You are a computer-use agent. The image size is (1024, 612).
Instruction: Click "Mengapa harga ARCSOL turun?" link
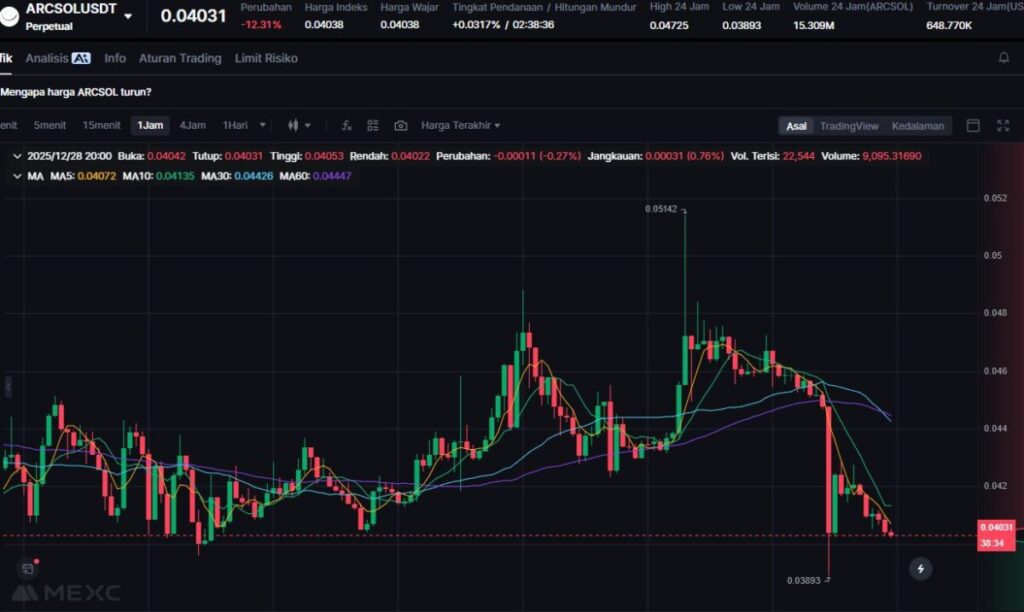click(x=76, y=92)
